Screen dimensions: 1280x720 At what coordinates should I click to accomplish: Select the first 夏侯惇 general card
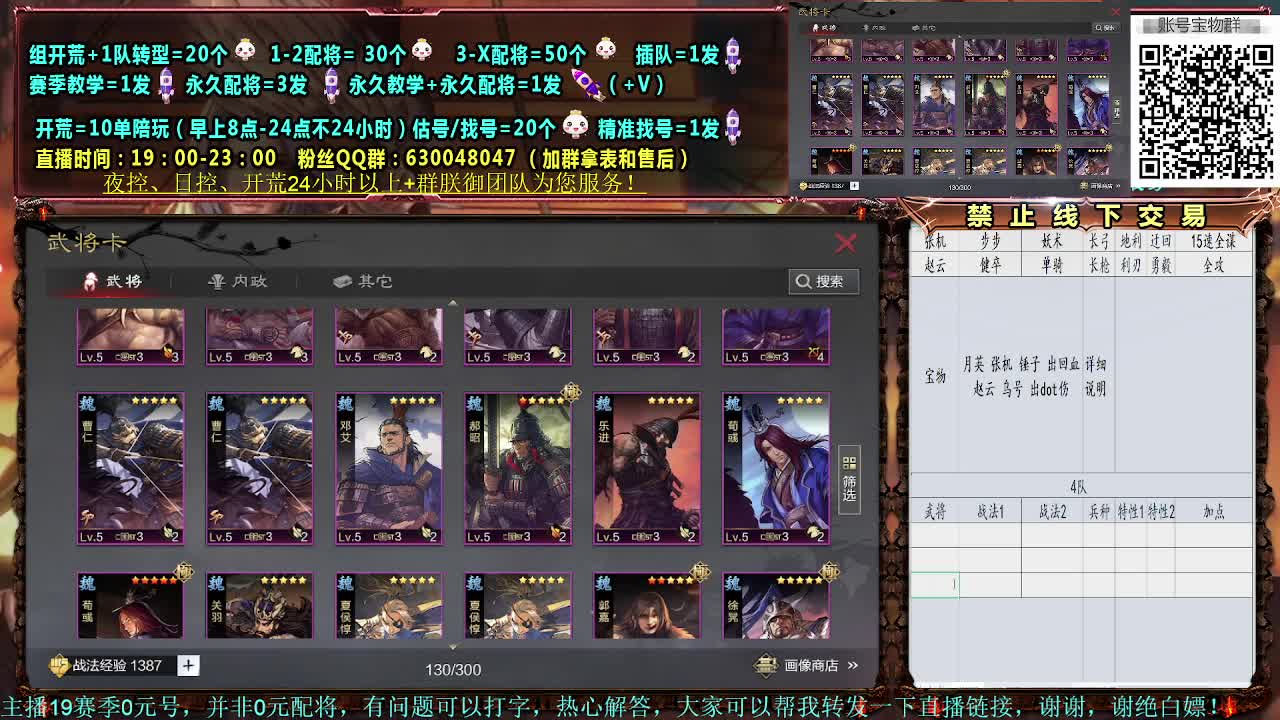click(x=388, y=605)
